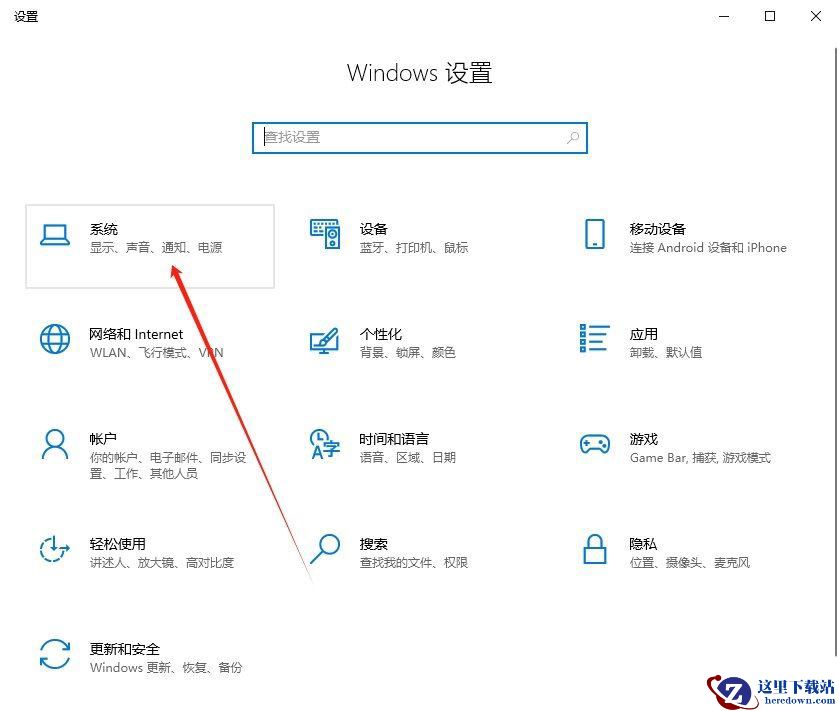Click the text 显示、声音、通知、电源

tap(156, 247)
